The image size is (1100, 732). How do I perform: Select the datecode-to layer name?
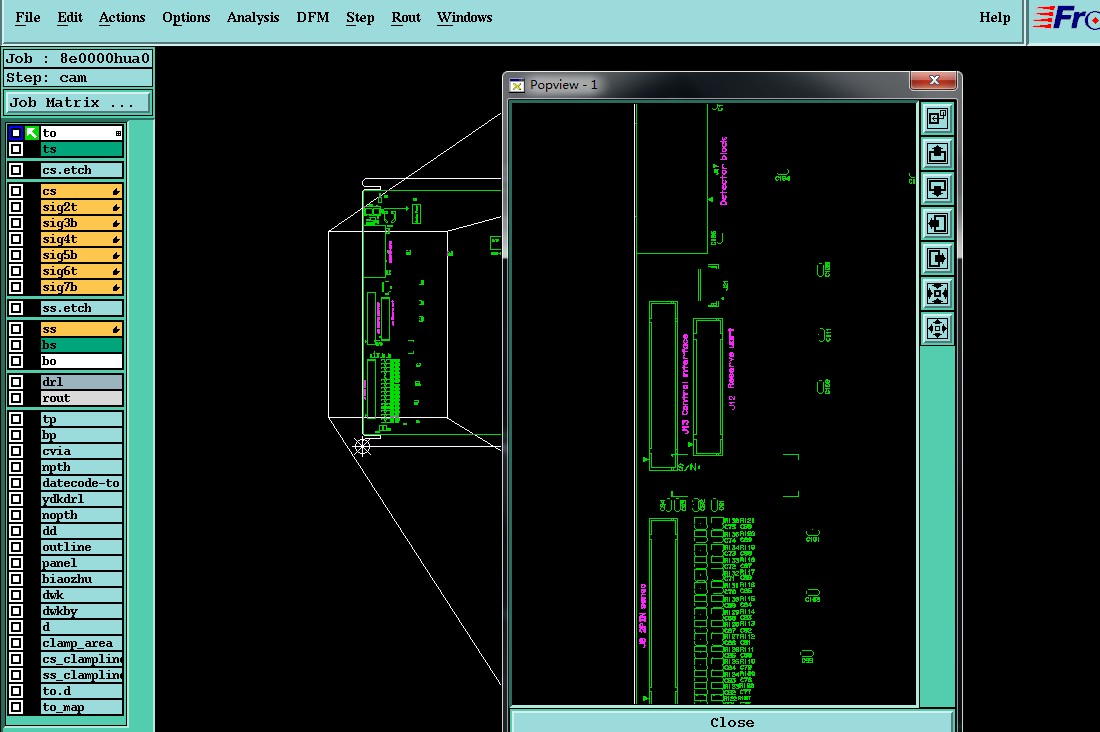coord(81,484)
